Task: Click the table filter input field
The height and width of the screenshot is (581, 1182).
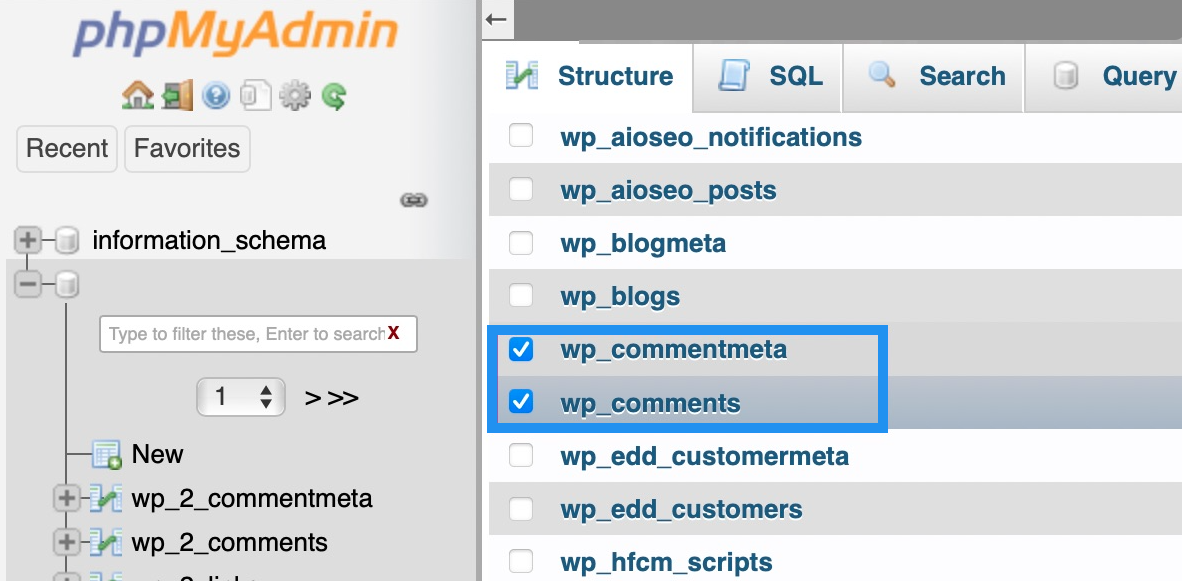Action: [258, 334]
